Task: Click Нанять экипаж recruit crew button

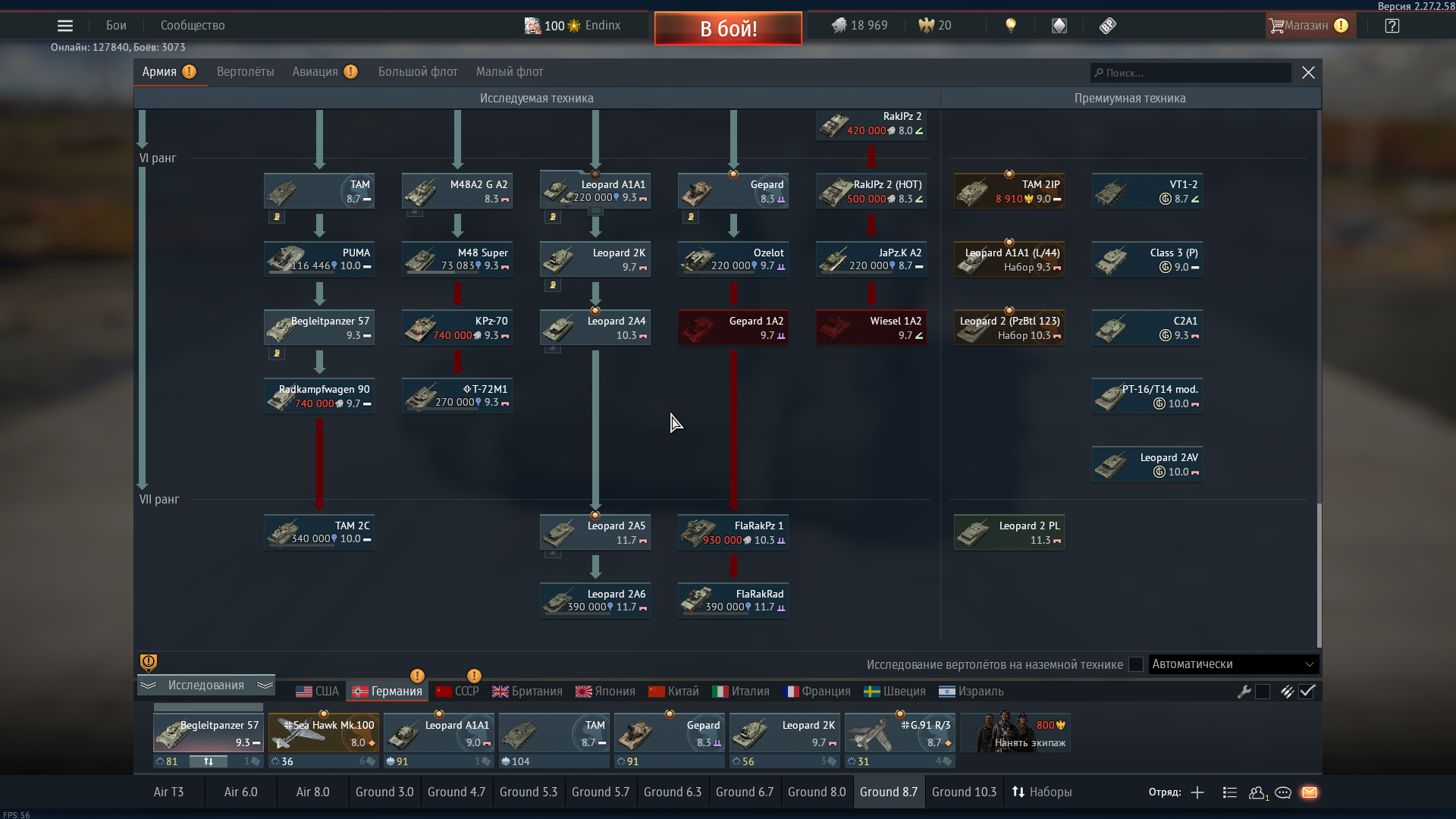Action: tap(1015, 733)
